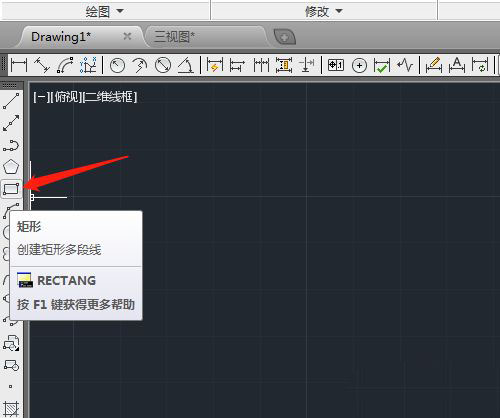Image resolution: width=500 pixels, height=418 pixels.
Task: Switch to the Drawing1* tab
Action: point(61,37)
